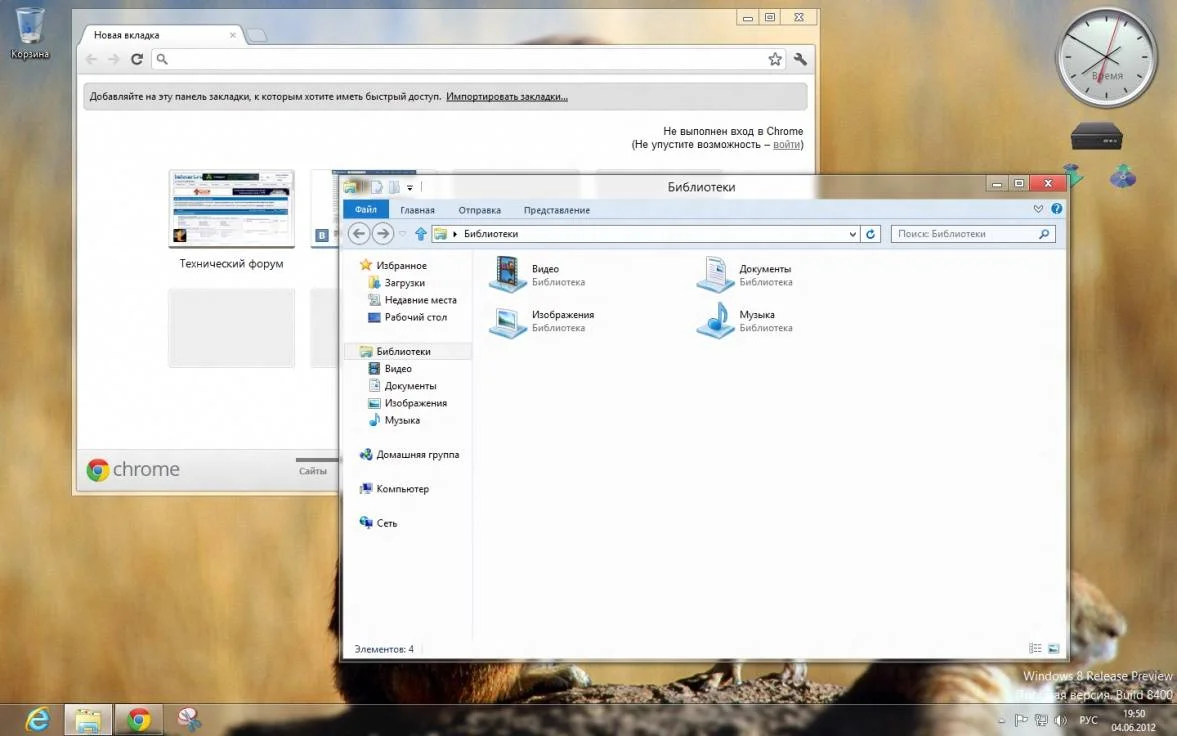Click Chrome's back arrow
Image resolution: width=1177 pixels, height=736 pixels.
[x=92, y=59]
